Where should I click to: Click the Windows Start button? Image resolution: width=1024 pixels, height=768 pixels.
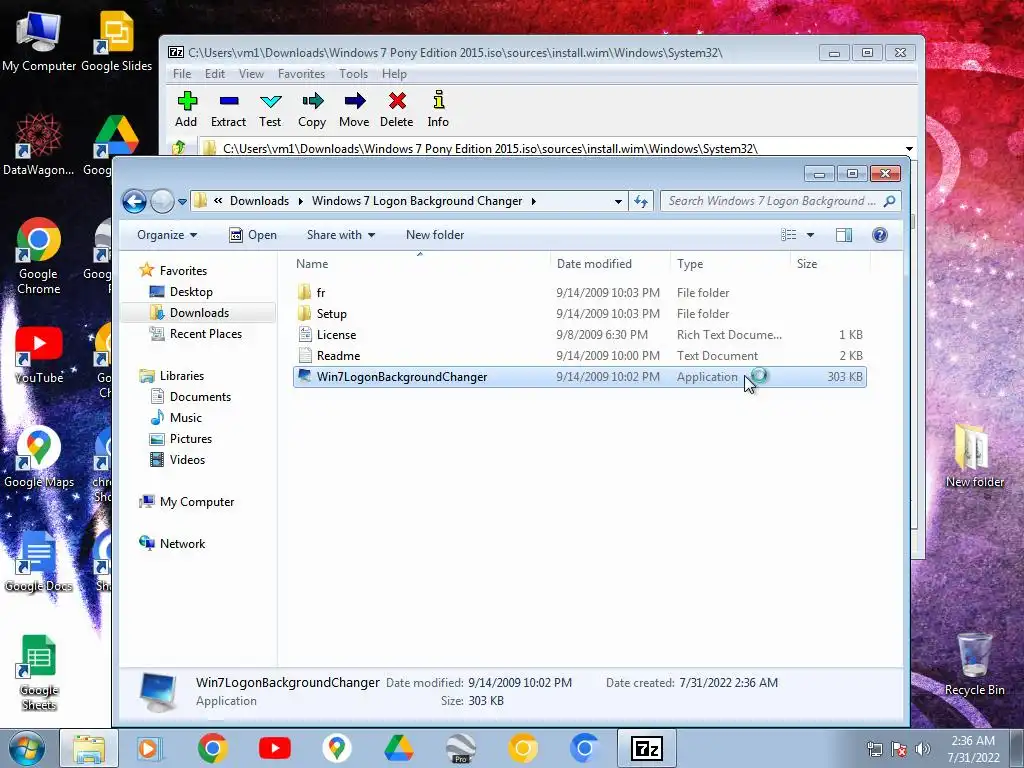pos(25,748)
